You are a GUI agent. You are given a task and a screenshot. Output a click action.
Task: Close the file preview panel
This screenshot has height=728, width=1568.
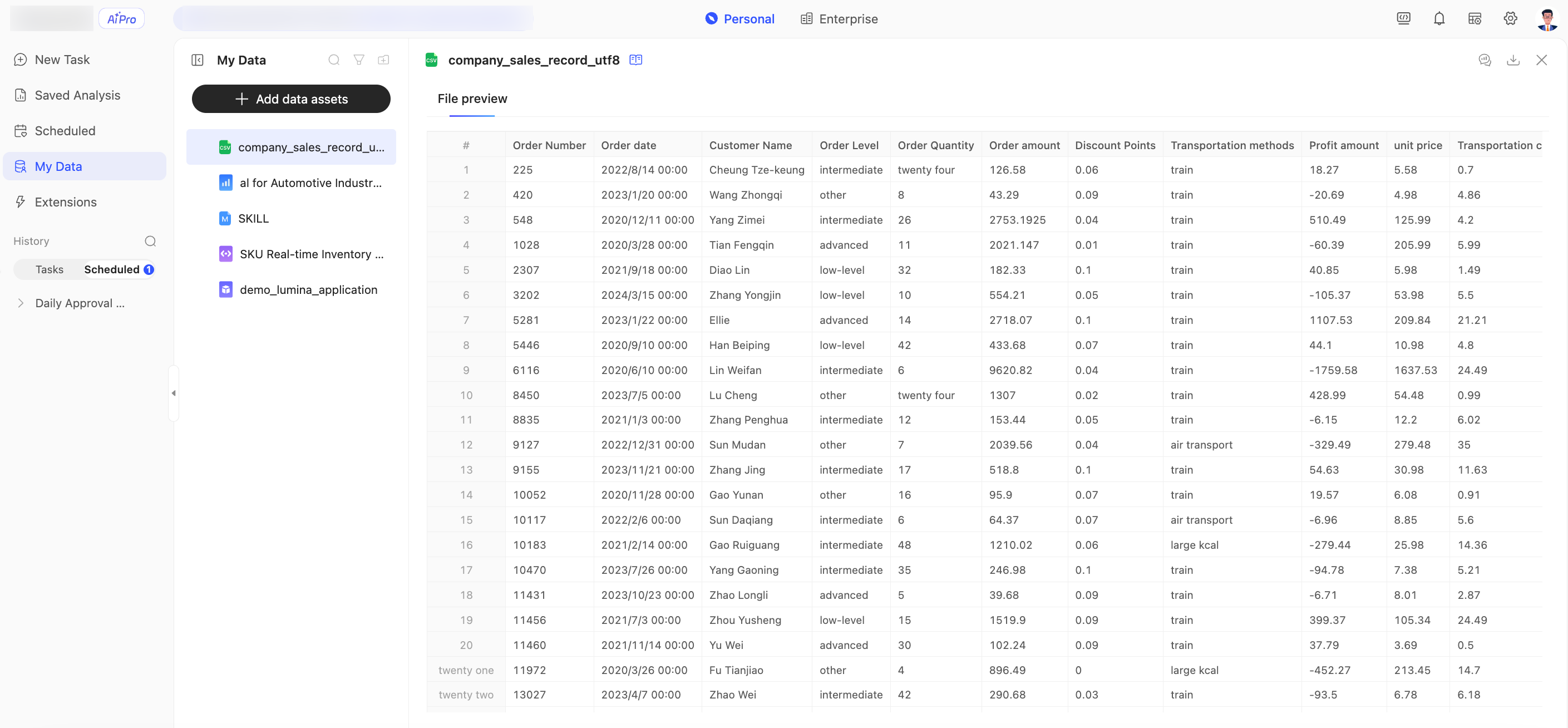pos(1541,60)
